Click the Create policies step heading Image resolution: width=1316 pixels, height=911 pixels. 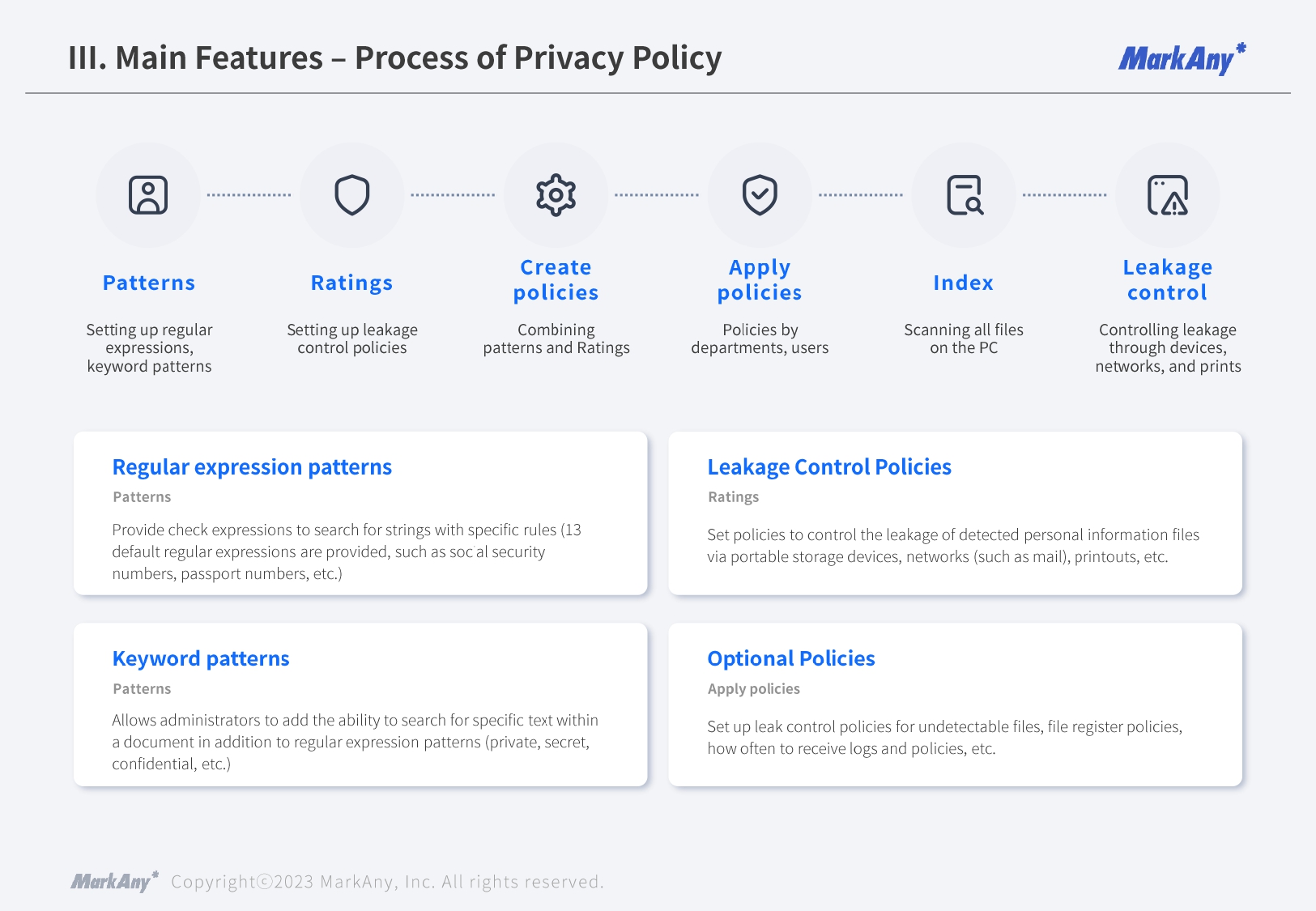556,279
